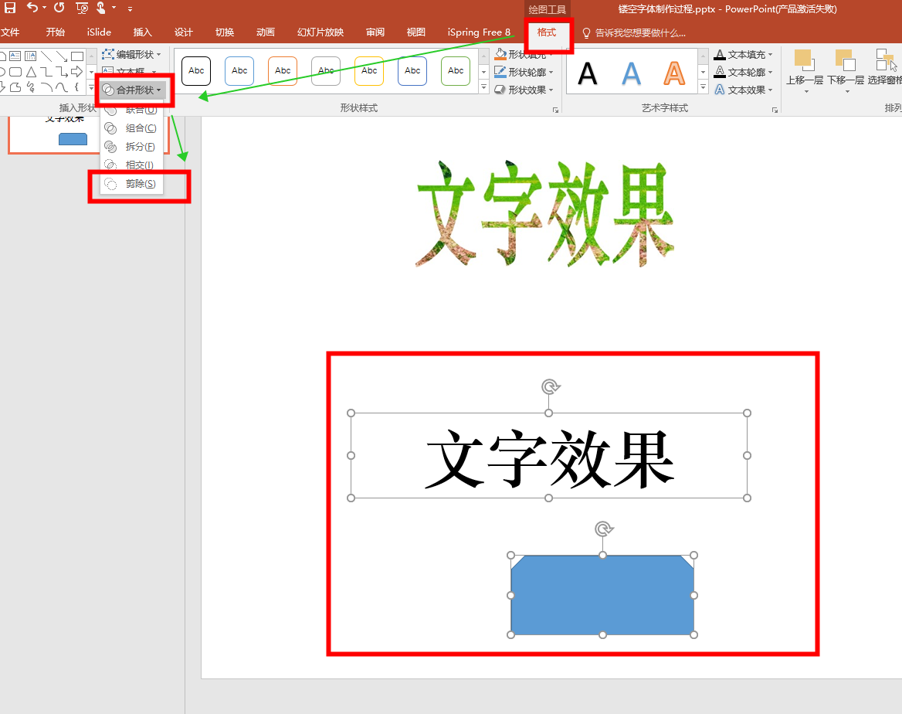Click the rotation handle above blue shape
This screenshot has height=714, width=902.
pyautogui.click(x=603, y=529)
